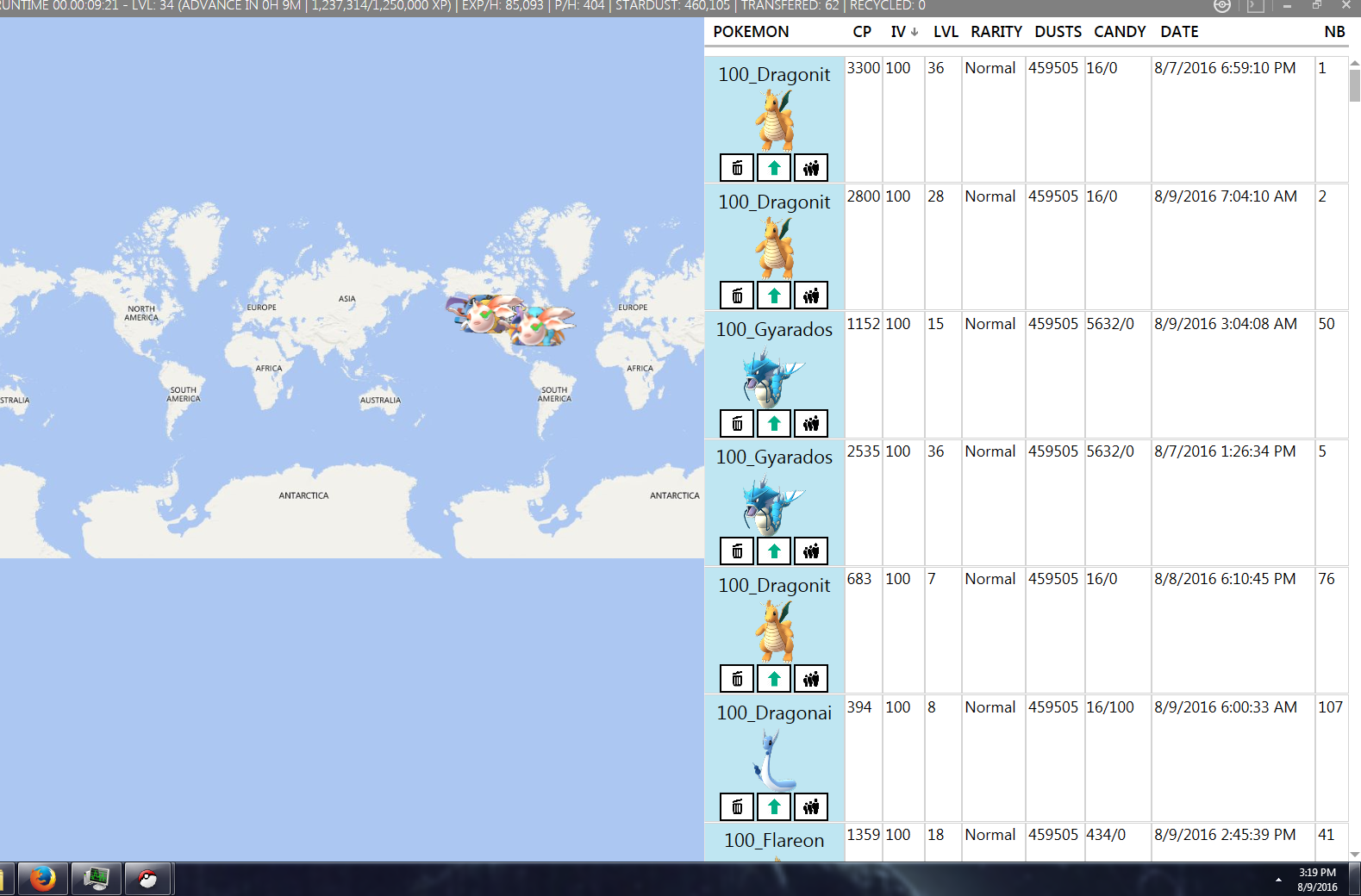
Task: Click the trash icon for 2535 CP Gyarados
Action: coord(737,551)
